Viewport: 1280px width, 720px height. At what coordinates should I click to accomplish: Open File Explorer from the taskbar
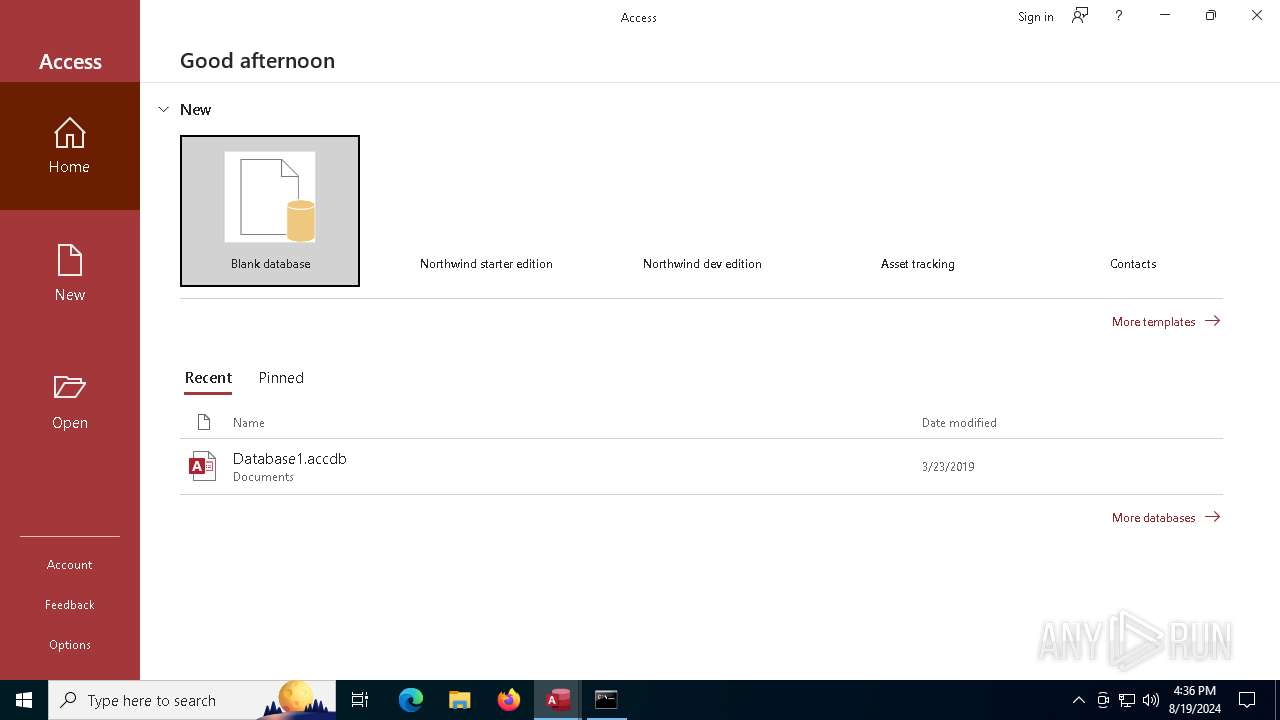click(459, 700)
